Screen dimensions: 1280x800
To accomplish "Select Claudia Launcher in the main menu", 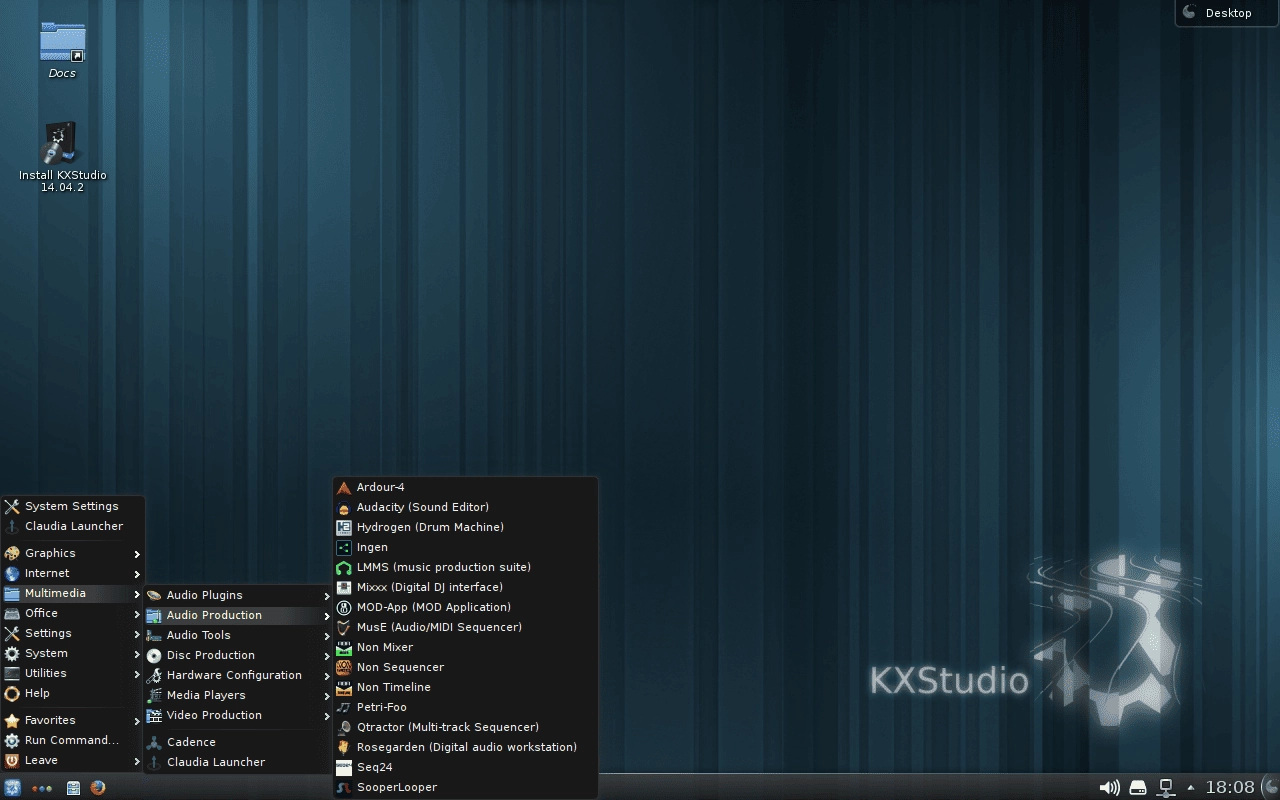I will click(x=73, y=526).
